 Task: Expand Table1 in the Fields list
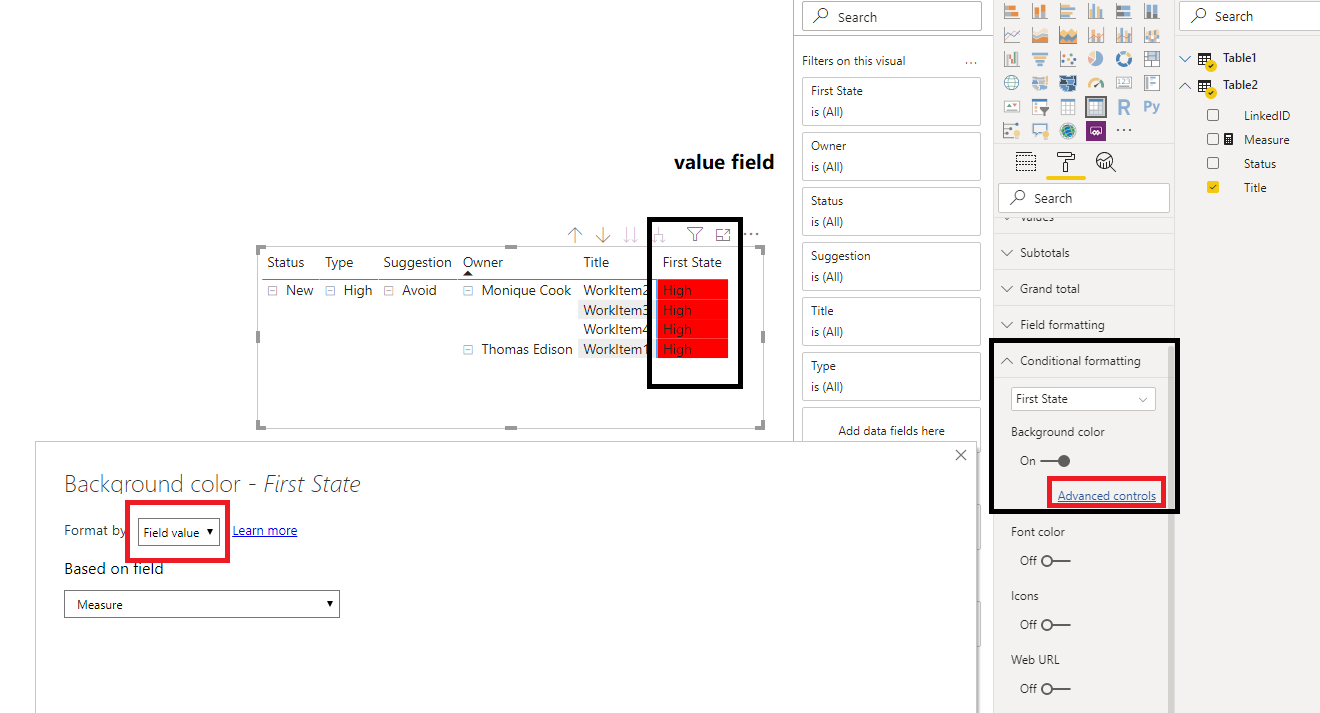[1186, 59]
